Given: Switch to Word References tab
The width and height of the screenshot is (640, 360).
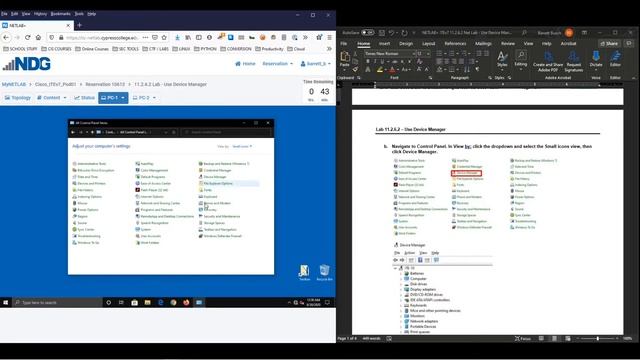Looking at the screenshot, I should coord(455,43).
